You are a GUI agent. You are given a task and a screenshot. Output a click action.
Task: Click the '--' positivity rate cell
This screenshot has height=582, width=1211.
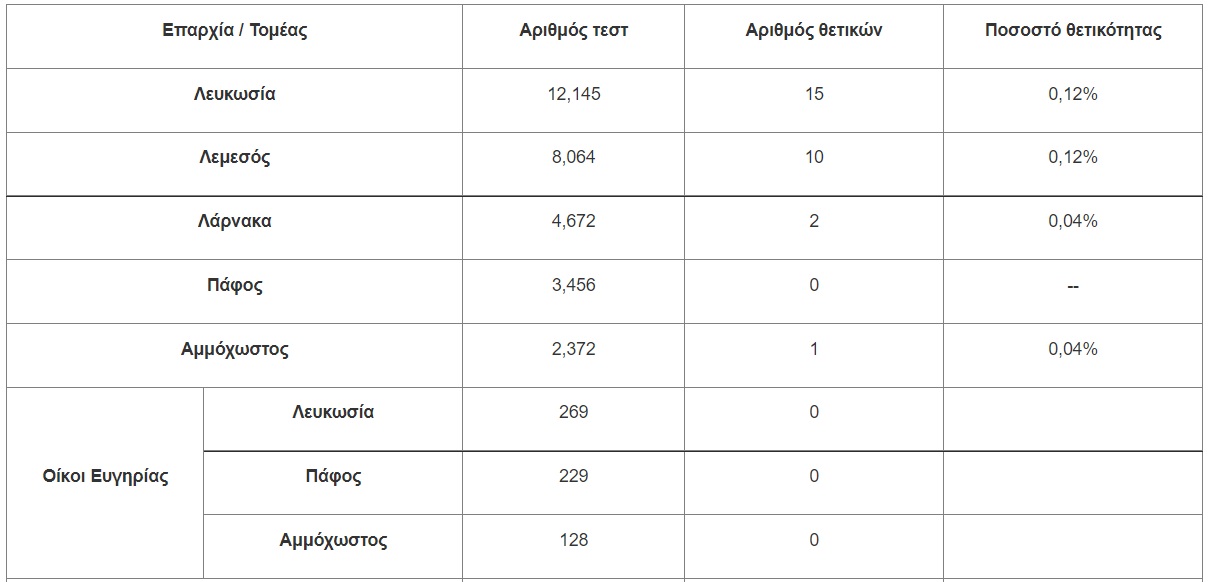pos(1073,286)
